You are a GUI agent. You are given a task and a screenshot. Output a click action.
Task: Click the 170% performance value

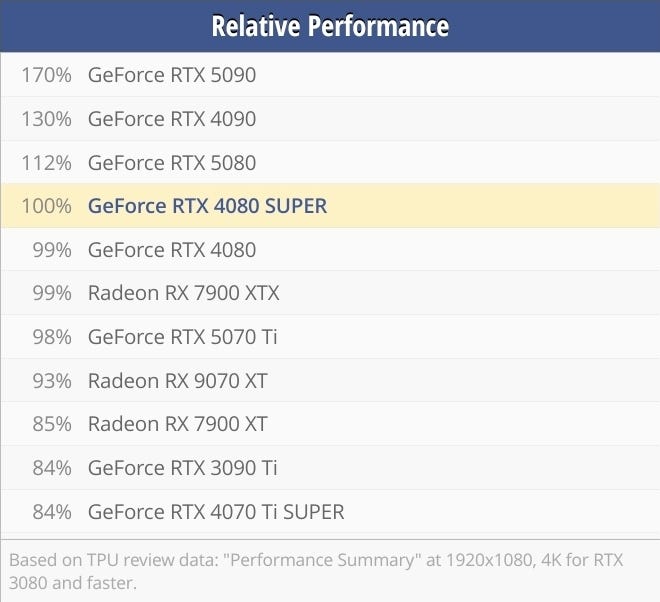pyautogui.click(x=46, y=75)
